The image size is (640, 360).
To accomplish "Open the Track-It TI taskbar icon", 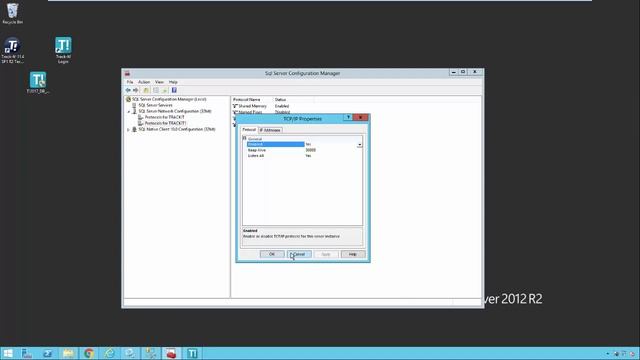I will click(192, 353).
